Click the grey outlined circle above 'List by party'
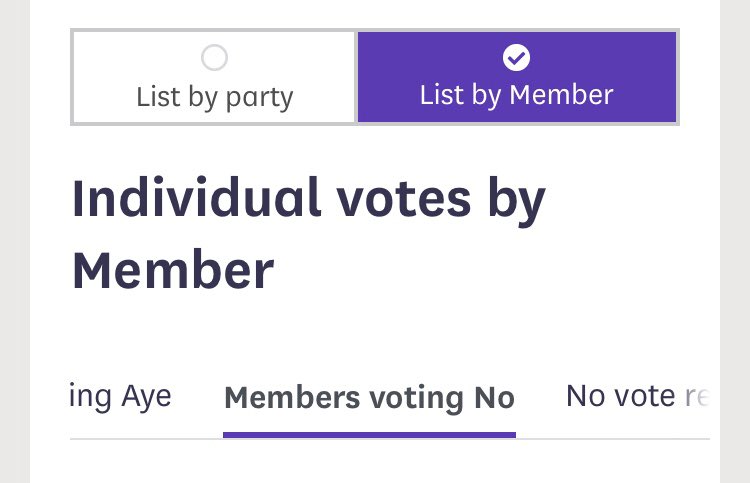 [x=214, y=57]
